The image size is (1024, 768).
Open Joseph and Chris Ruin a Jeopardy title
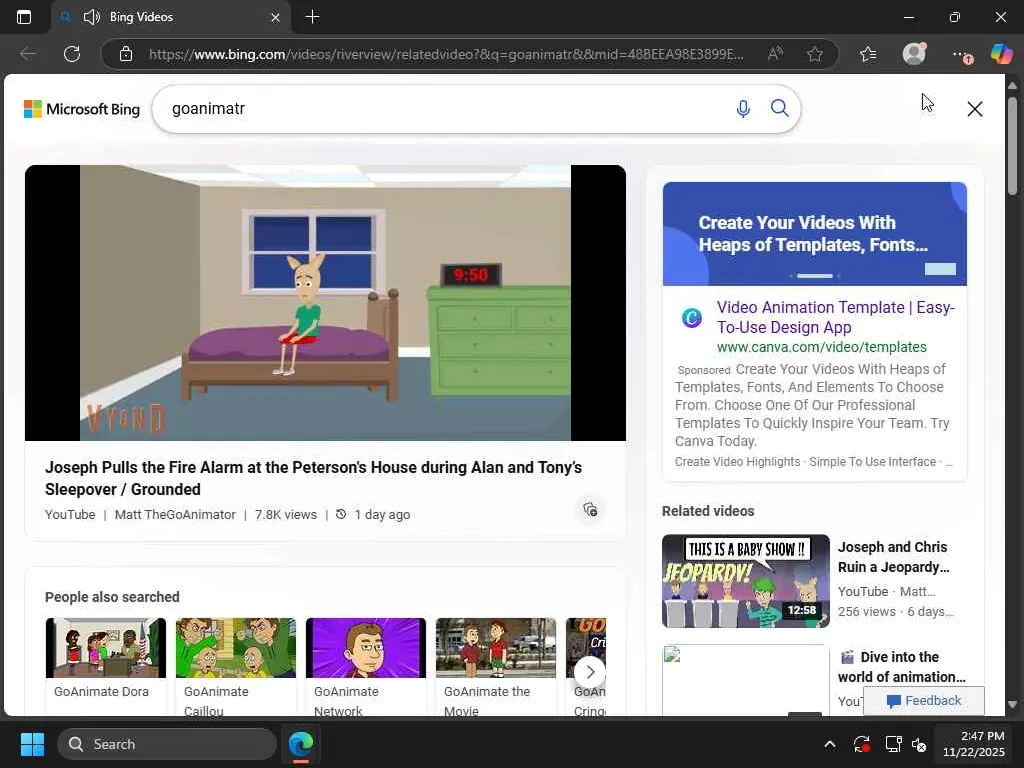tap(893, 557)
